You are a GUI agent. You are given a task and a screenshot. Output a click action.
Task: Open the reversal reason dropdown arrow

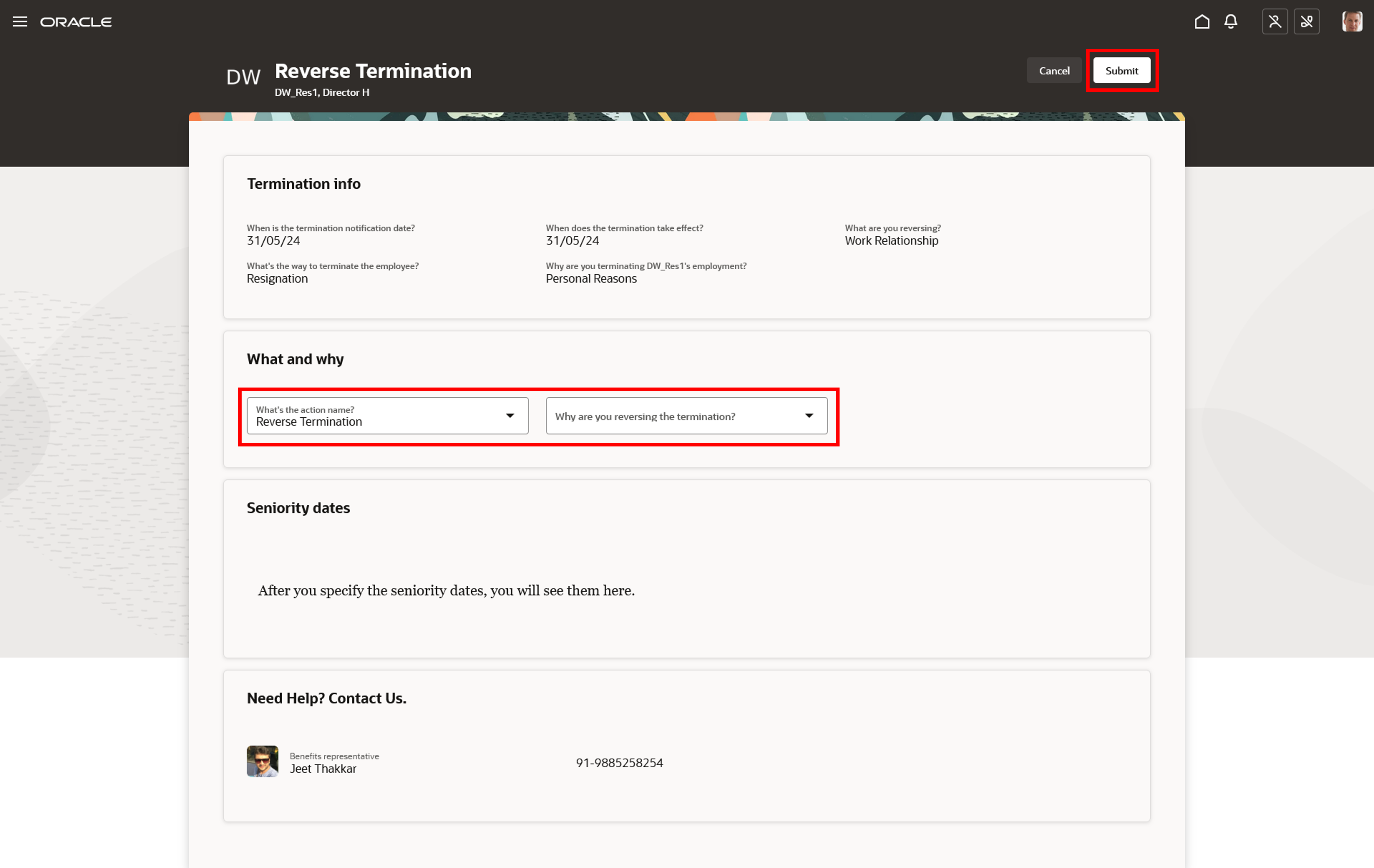[809, 416]
